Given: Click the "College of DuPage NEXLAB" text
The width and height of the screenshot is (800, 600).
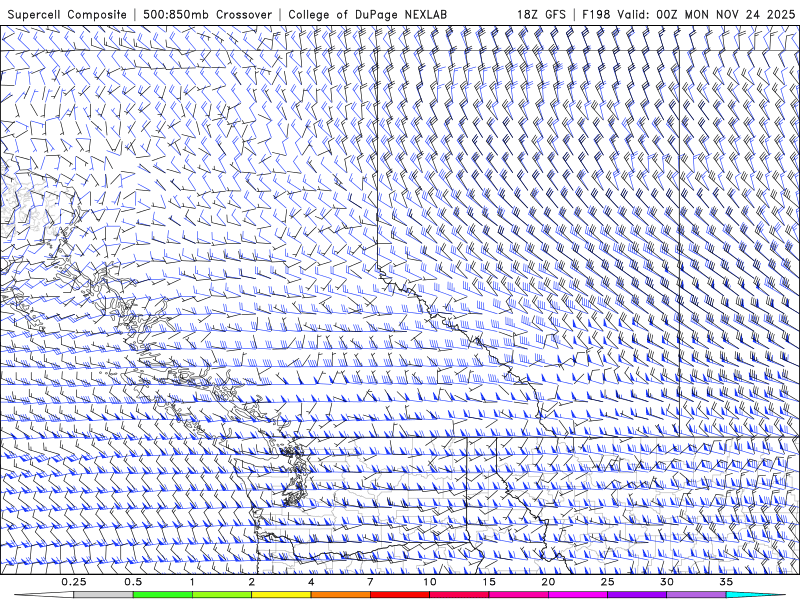Looking at the screenshot, I should coord(368,14).
